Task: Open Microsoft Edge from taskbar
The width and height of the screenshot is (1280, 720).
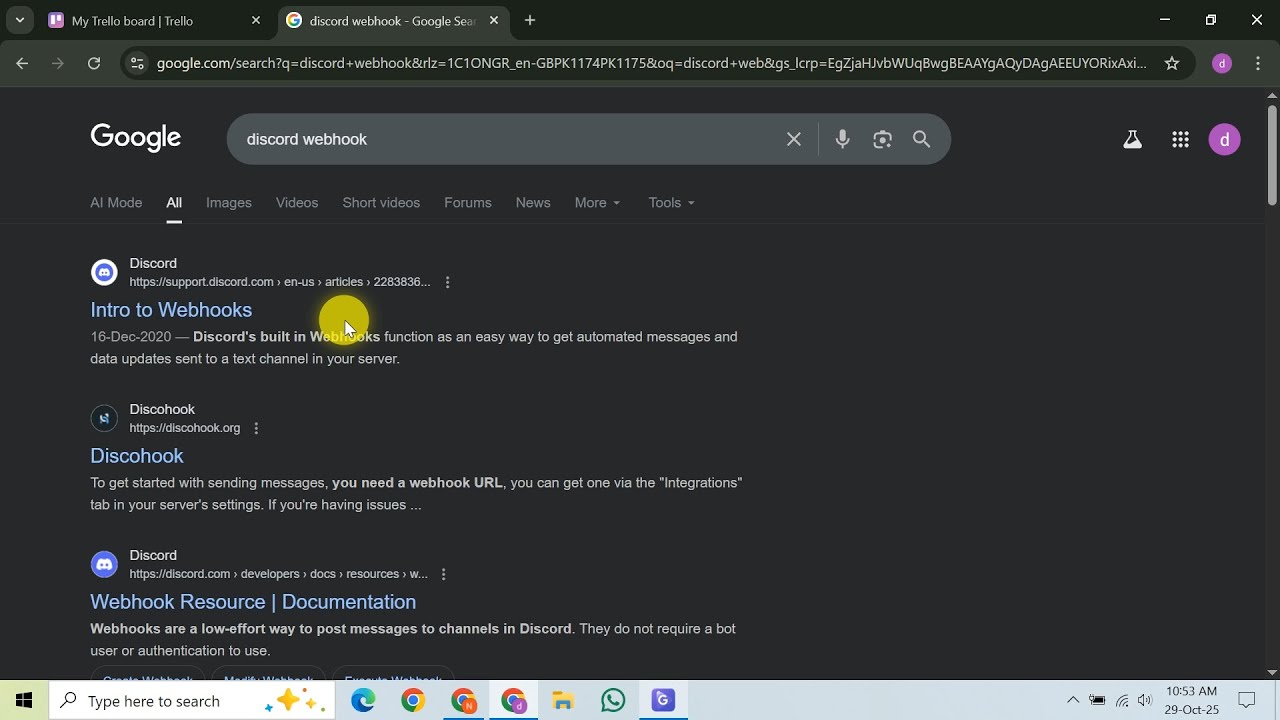Action: click(x=363, y=701)
